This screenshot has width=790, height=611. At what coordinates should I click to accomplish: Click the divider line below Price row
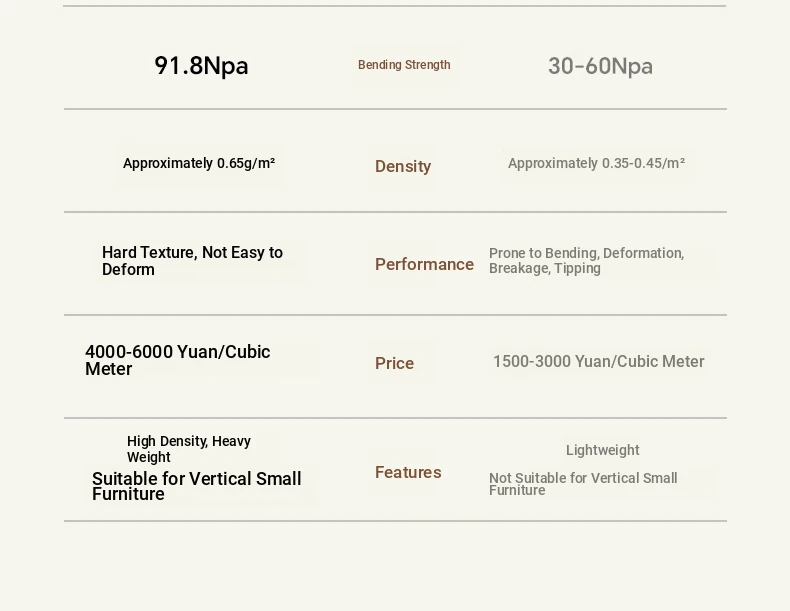396,418
